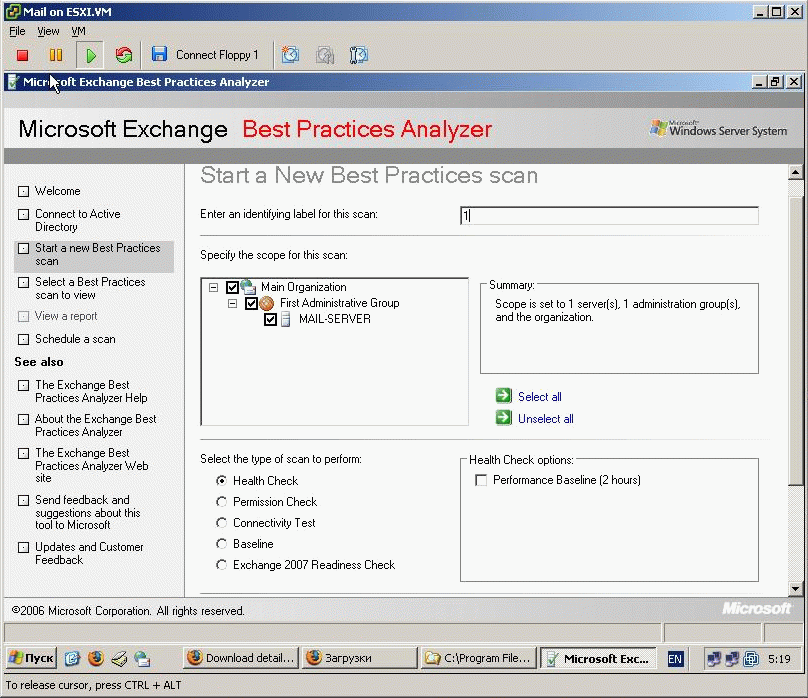Click the scan identifying label input field

(x=609, y=215)
